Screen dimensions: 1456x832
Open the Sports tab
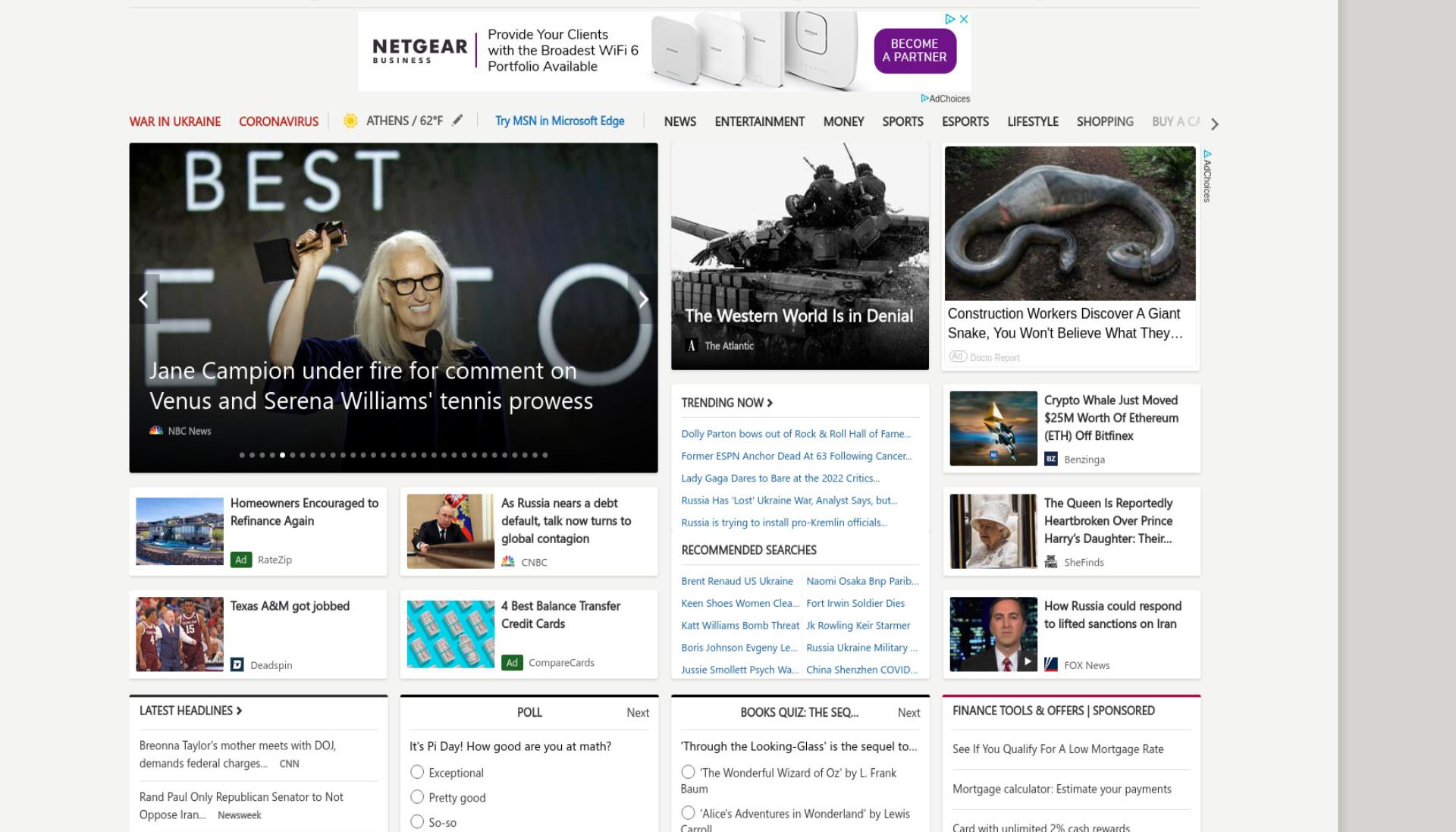click(902, 121)
